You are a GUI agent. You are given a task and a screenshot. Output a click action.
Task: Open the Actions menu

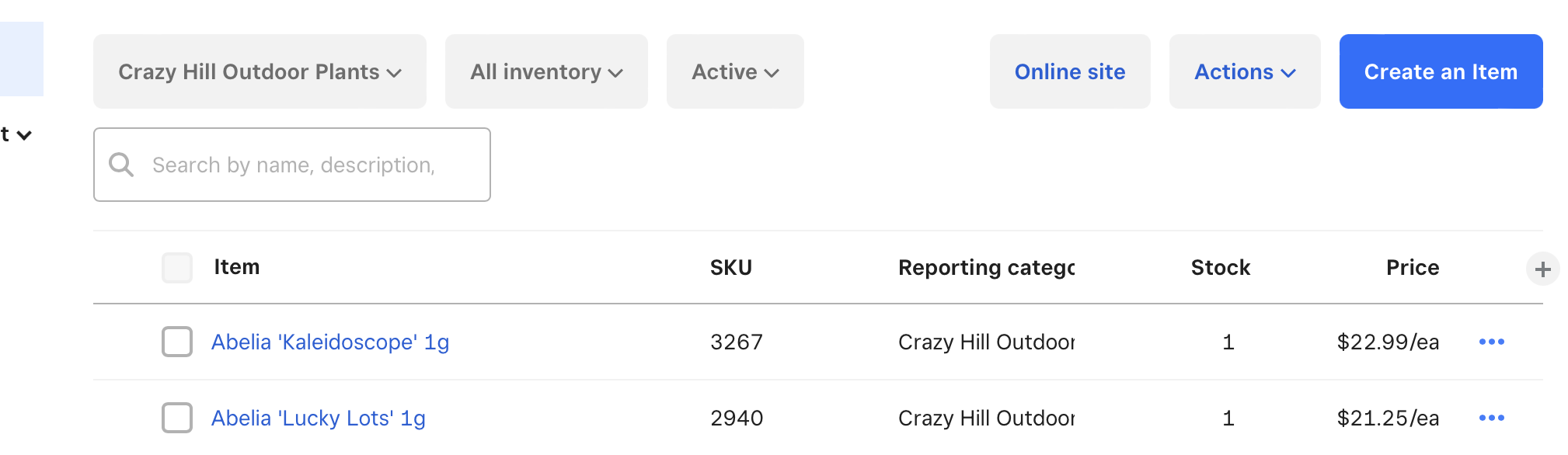pyautogui.click(x=1244, y=71)
